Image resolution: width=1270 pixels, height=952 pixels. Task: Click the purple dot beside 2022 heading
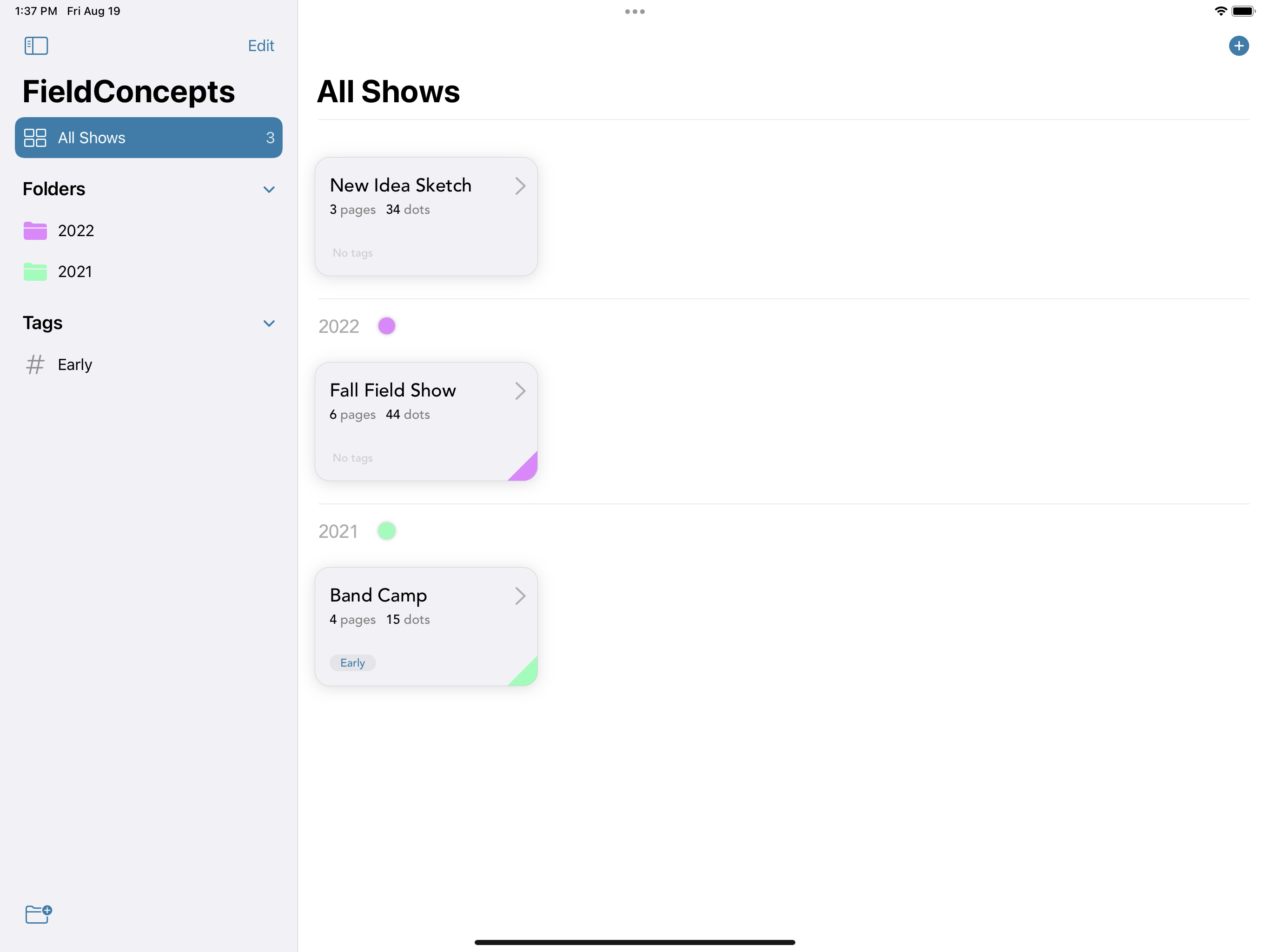[x=386, y=326]
